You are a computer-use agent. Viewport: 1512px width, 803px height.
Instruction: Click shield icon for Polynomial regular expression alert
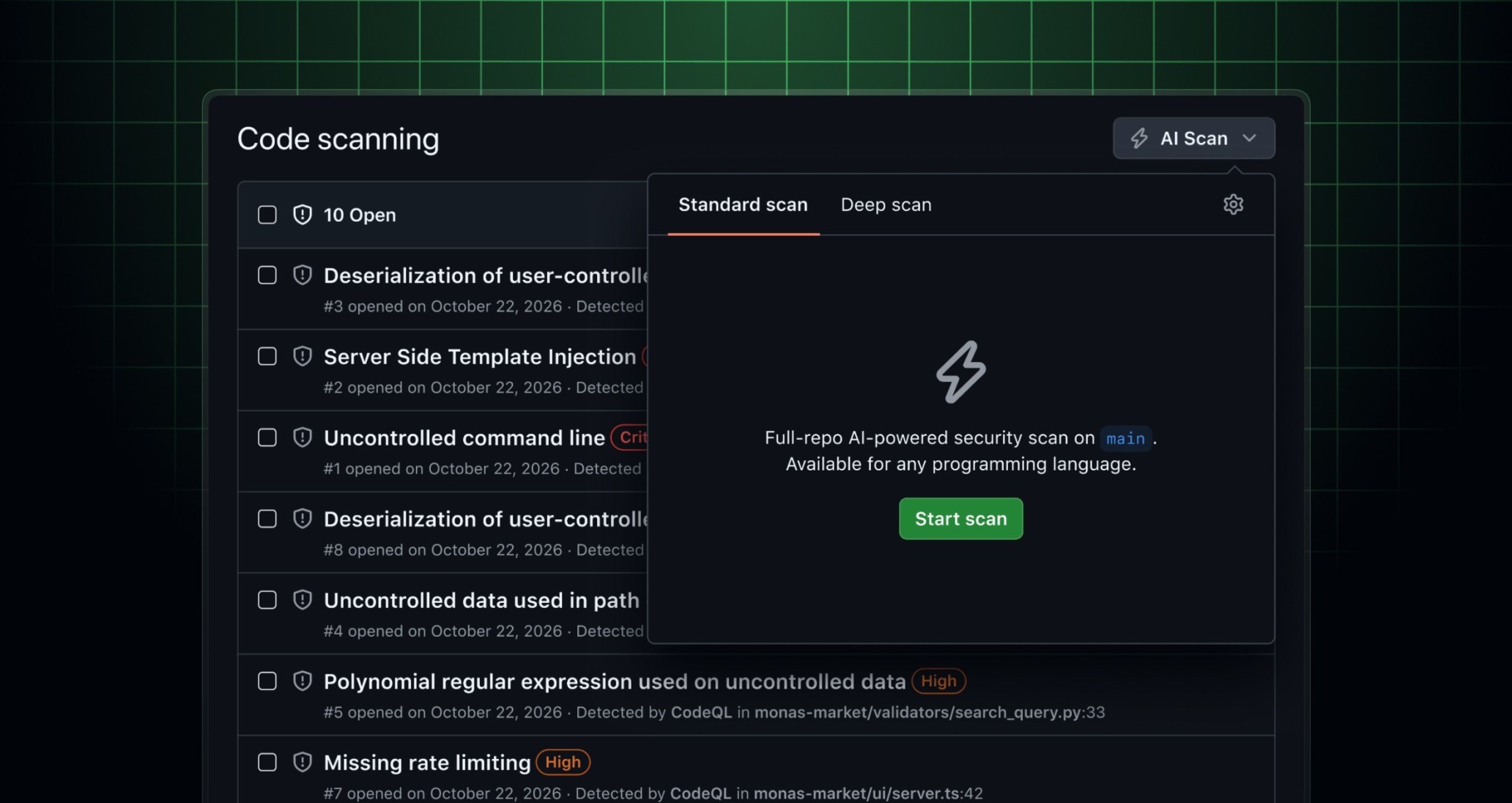tap(303, 681)
